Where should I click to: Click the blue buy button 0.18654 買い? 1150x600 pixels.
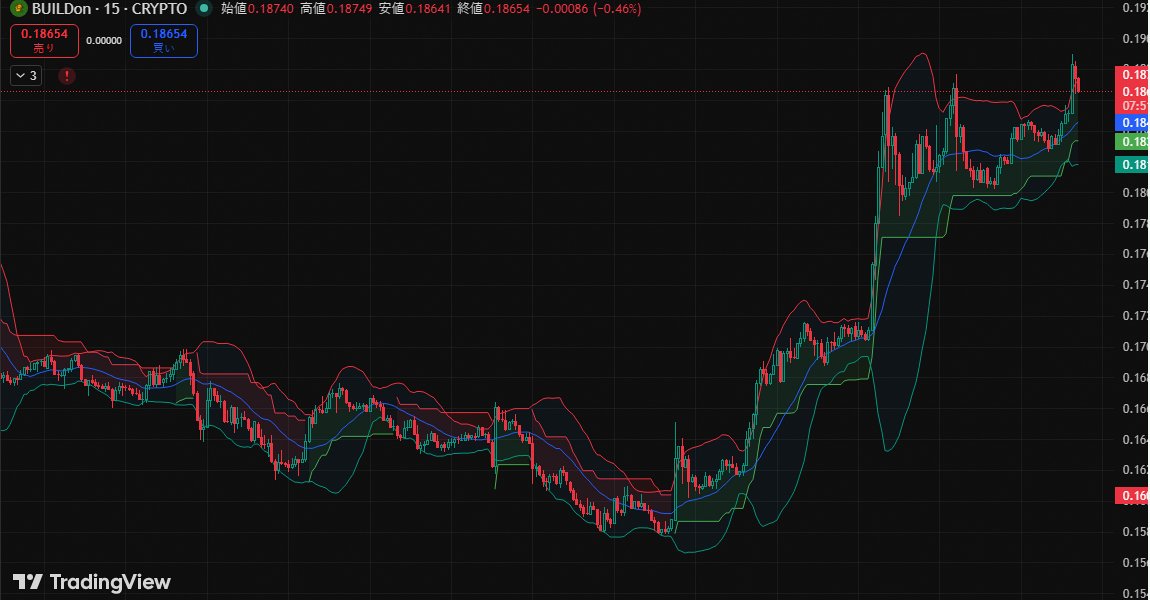click(164, 40)
